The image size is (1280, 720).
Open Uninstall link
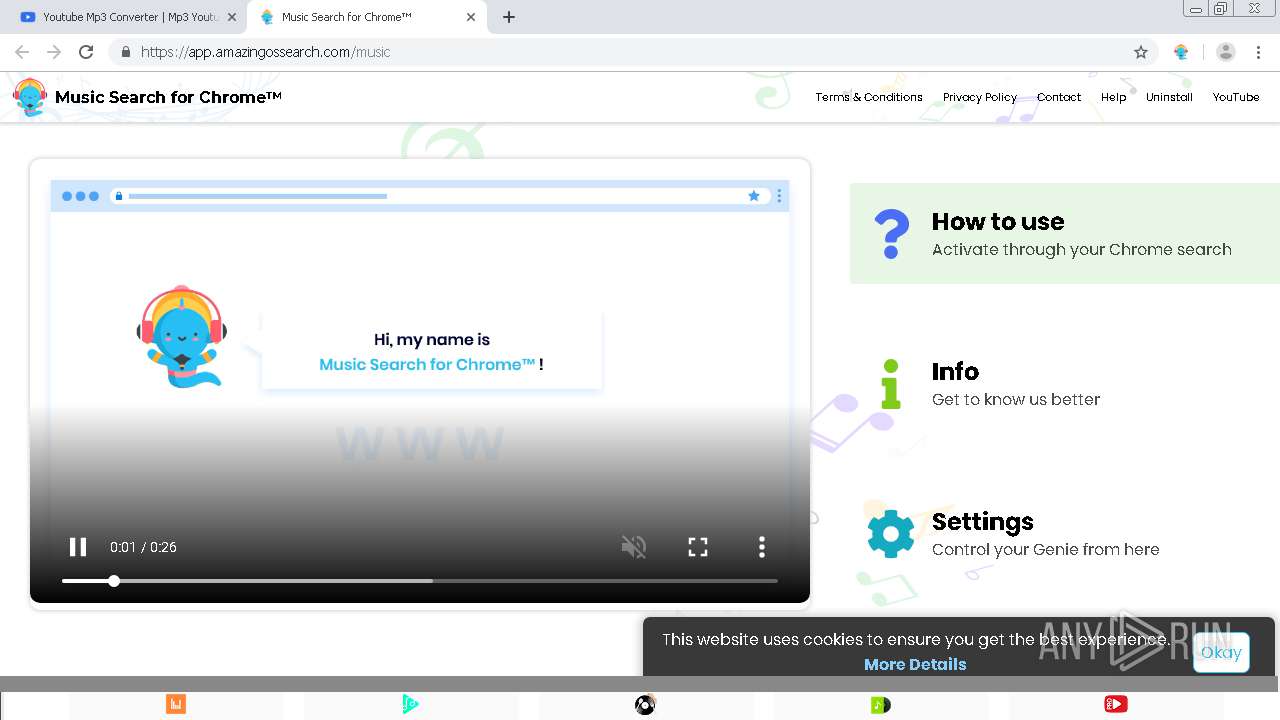click(1169, 97)
